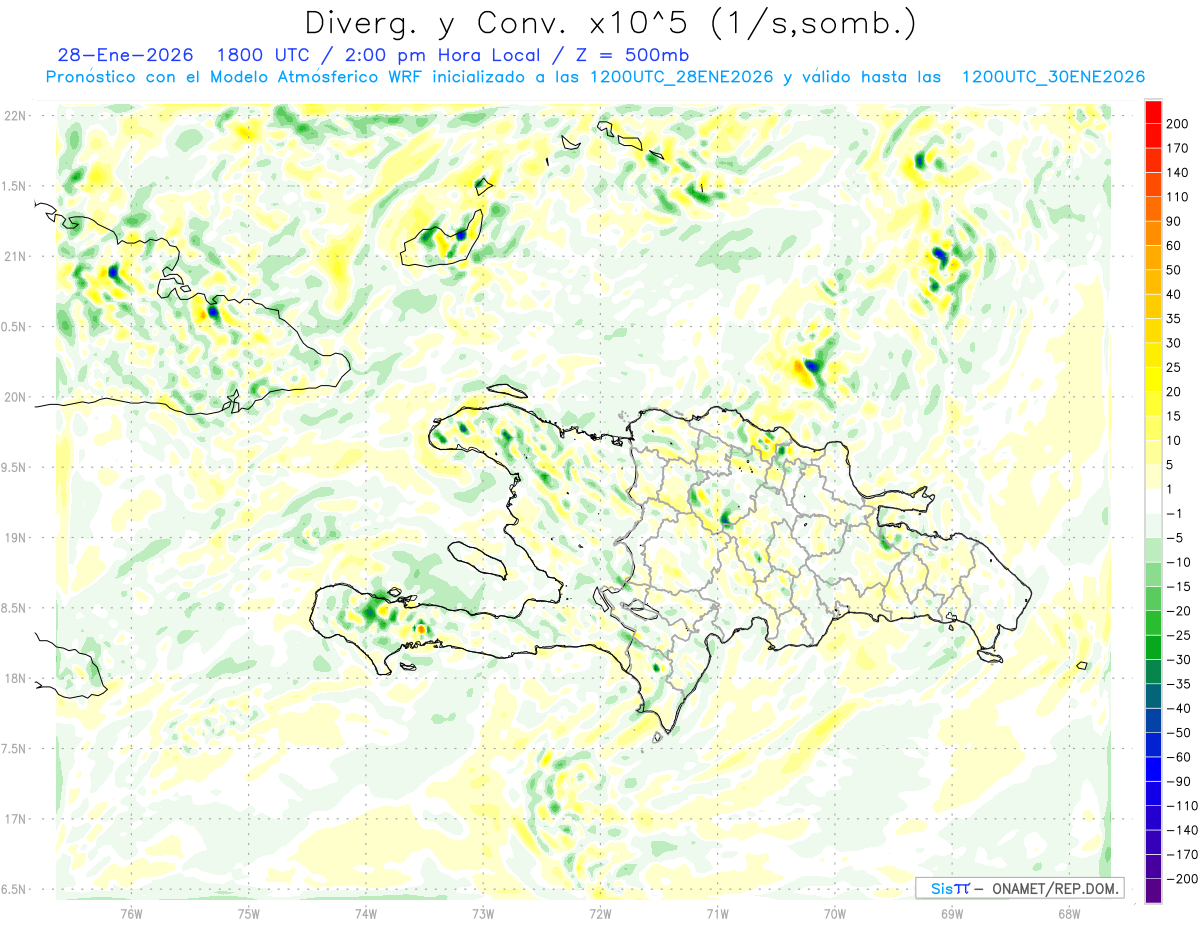Click the '0.5N' latitude label
The height and width of the screenshot is (927, 1200).
(14, 327)
